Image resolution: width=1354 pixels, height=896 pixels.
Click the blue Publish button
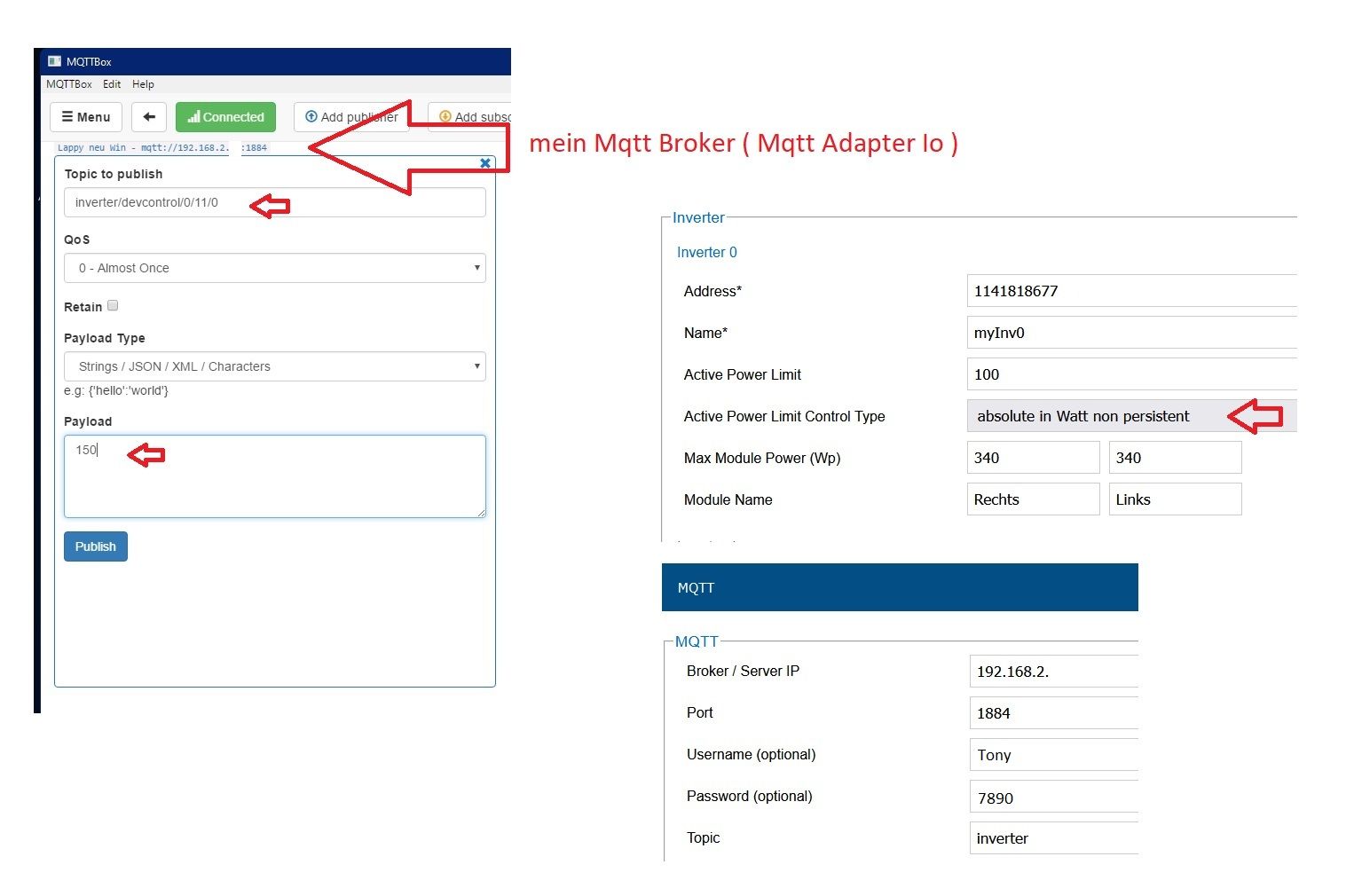96,546
